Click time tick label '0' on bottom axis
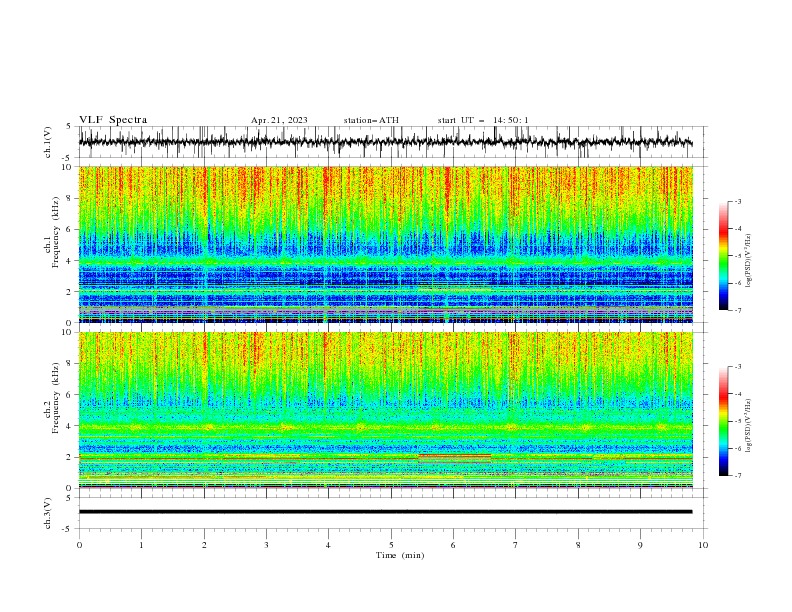792x612 pixels. 79,545
